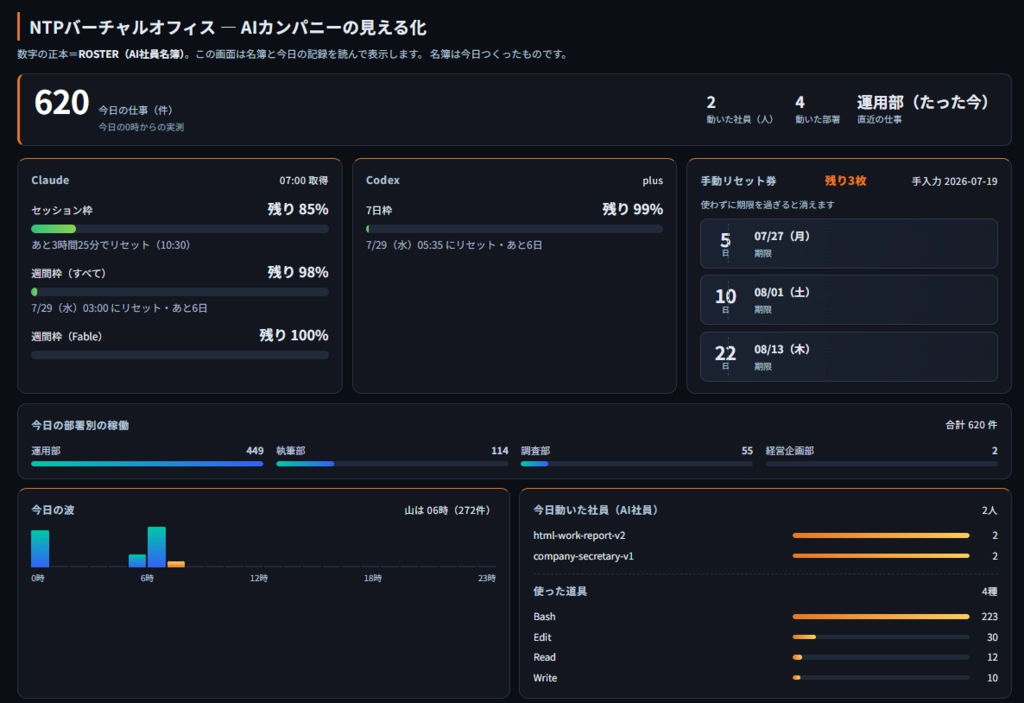Click the 0時 bar in today's wave chart
This screenshot has height=703, width=1024.
[x=40, y=548]
